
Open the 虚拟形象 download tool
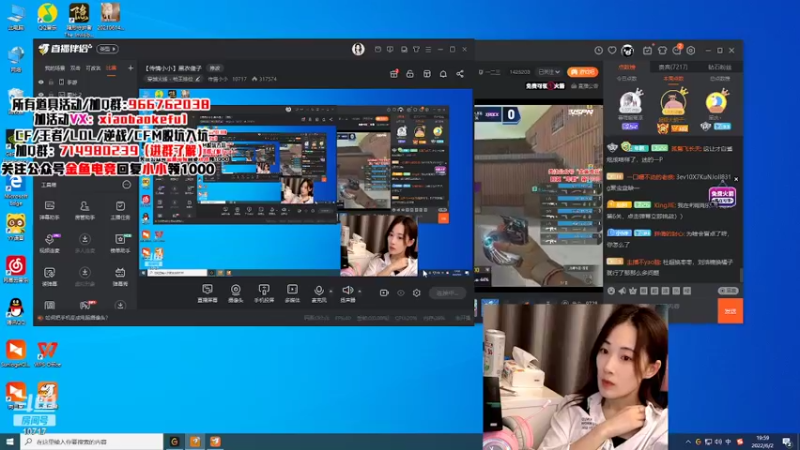[85, 276]
